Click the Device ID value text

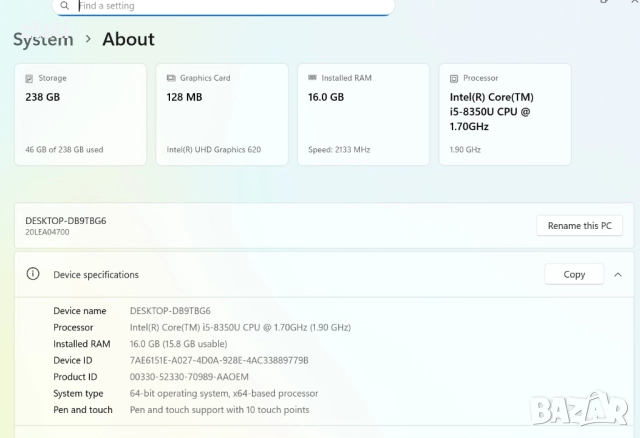tap(219, 360)
